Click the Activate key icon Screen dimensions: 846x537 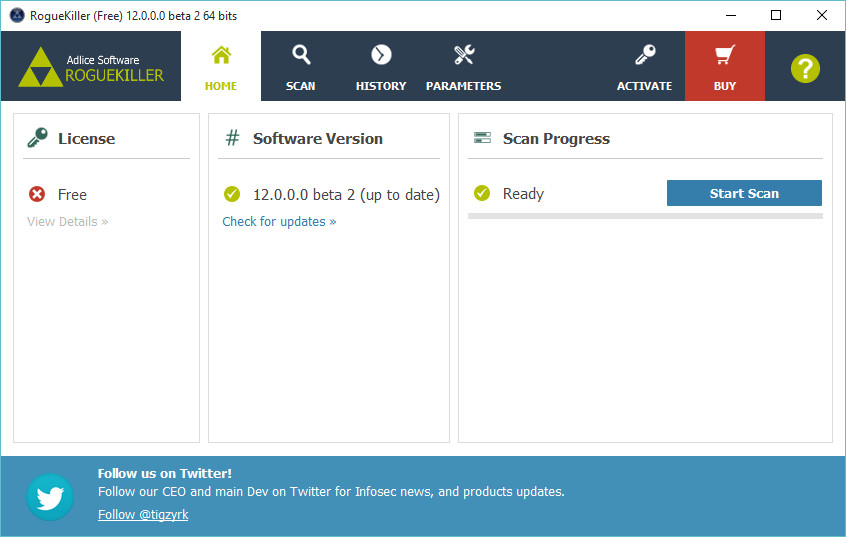pos(645,55)
